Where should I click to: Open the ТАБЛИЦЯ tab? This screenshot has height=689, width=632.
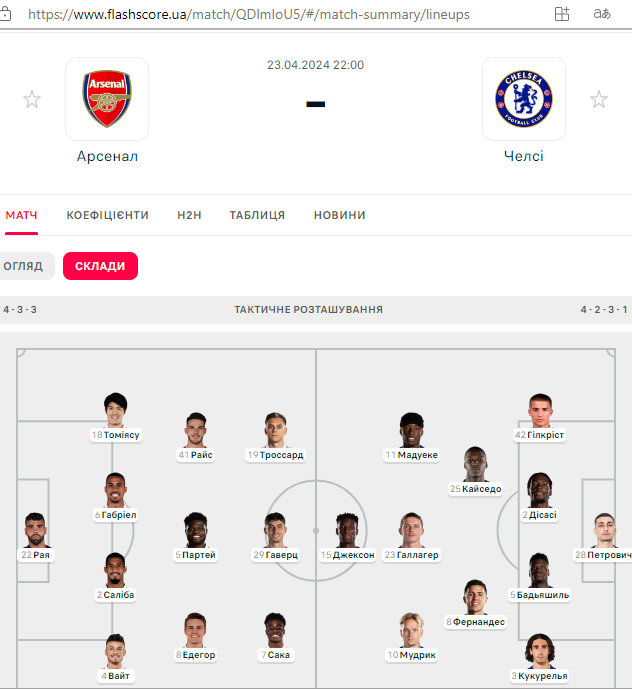click(x=258, y=215)
